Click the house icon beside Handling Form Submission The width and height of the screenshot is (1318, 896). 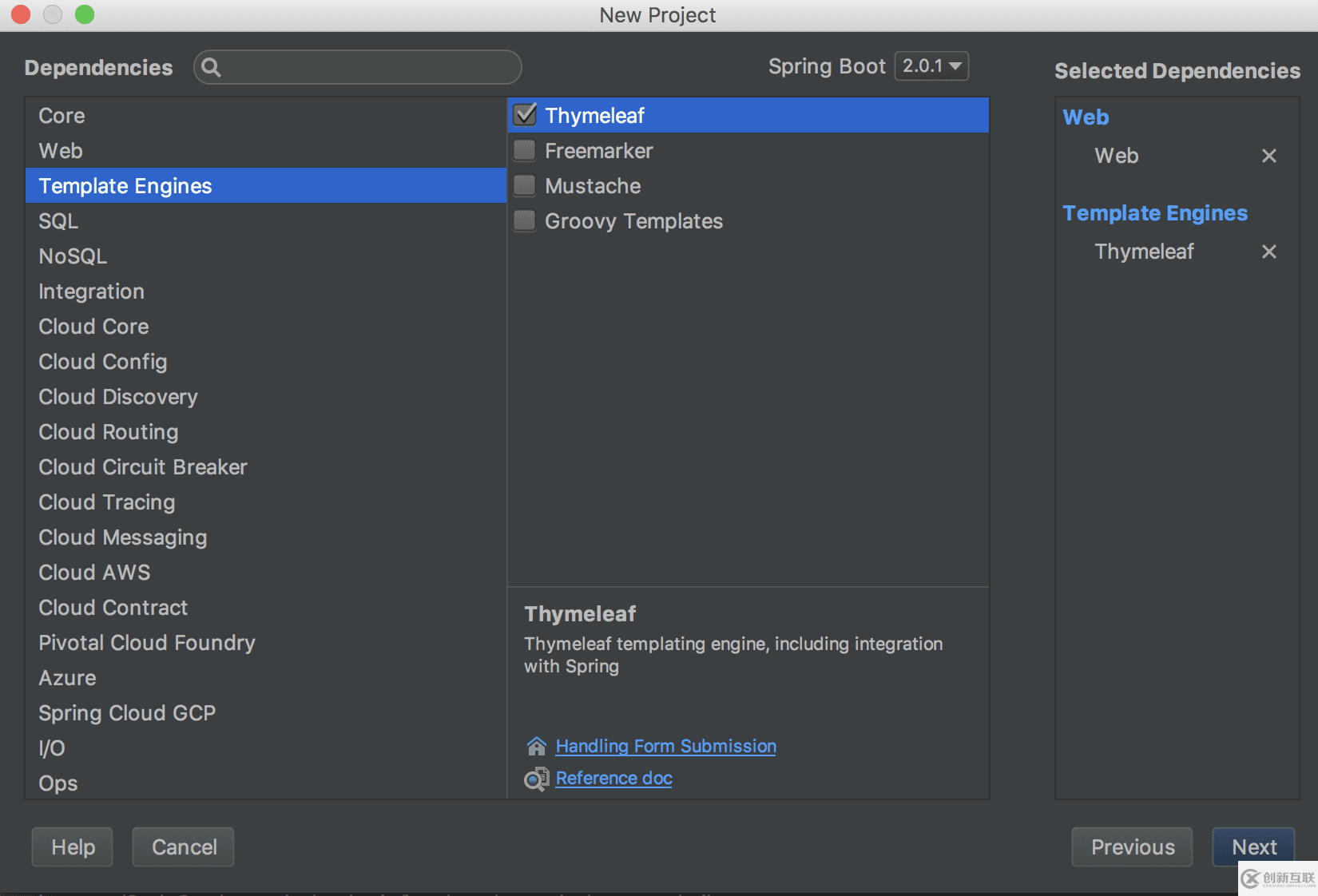tap(537, 746)
